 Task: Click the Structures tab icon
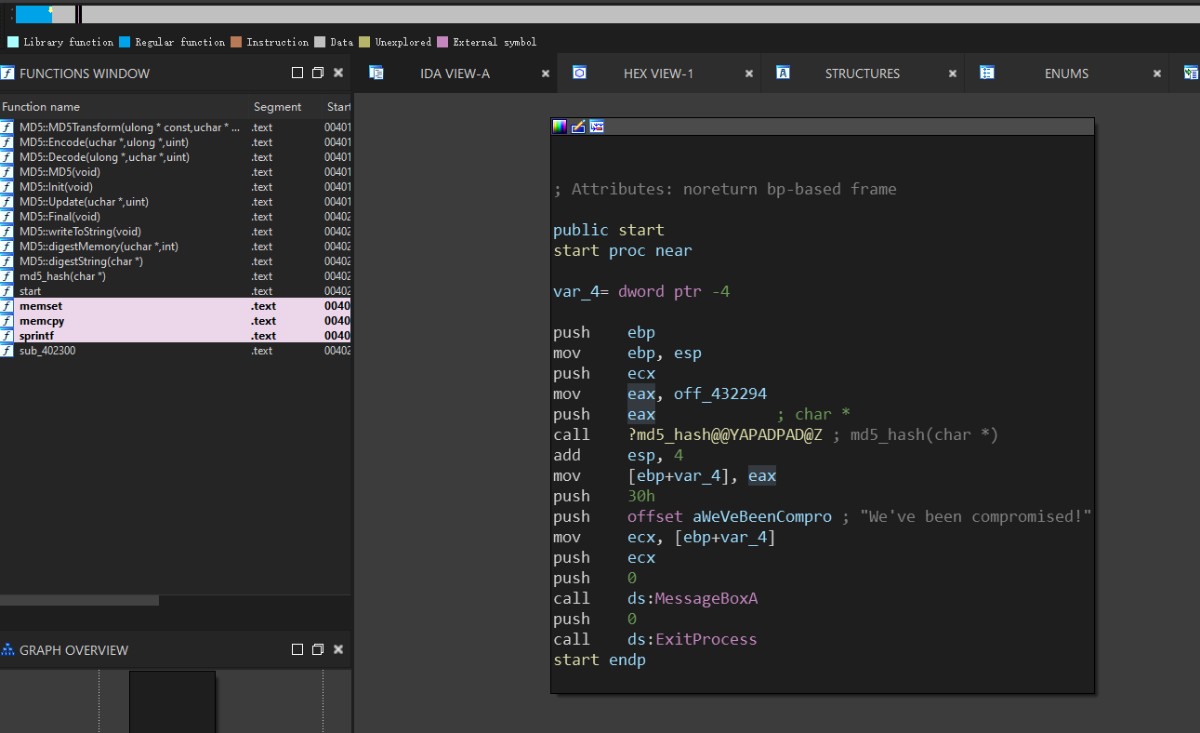coord(783,73)
